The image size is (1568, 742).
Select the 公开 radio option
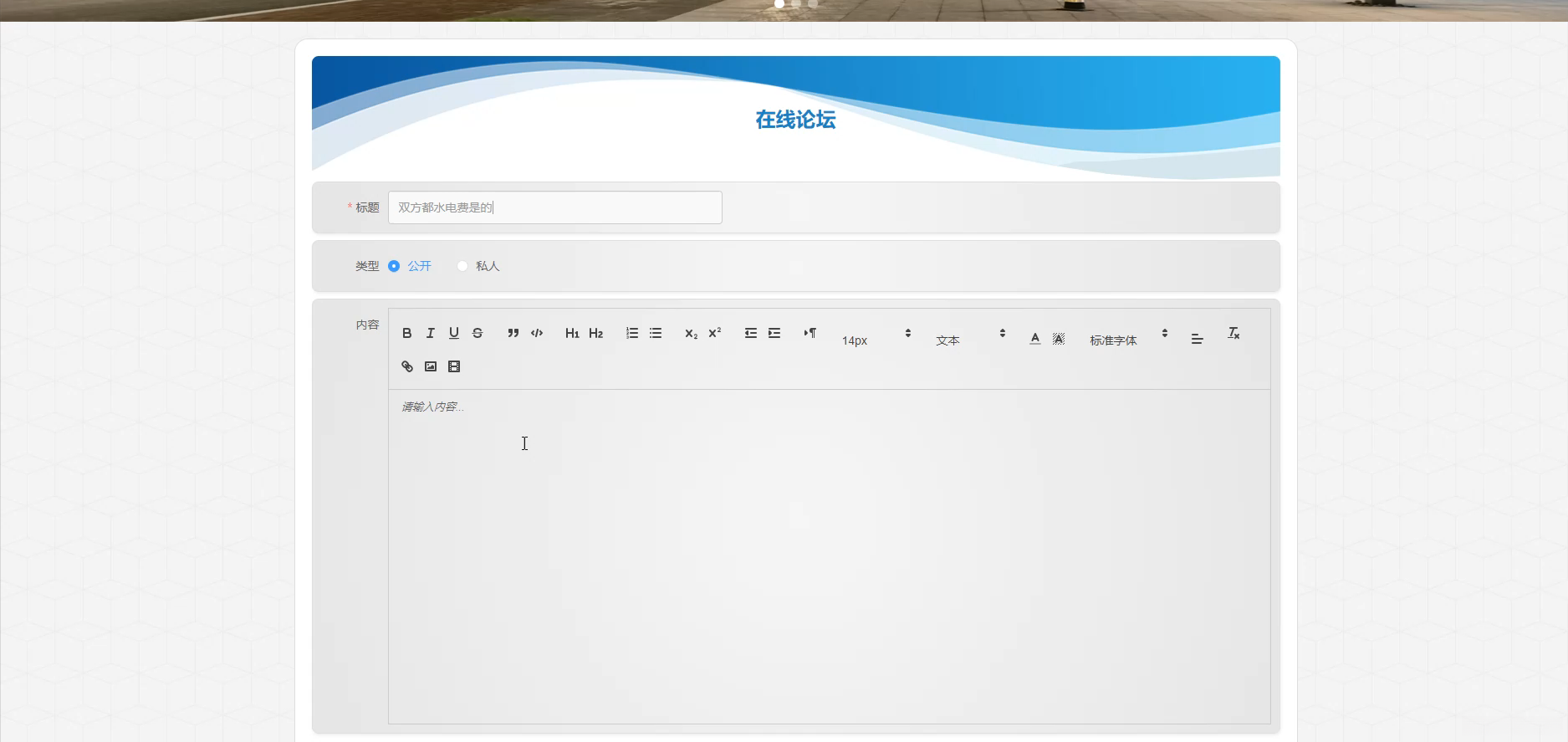(x=410, y=266)
